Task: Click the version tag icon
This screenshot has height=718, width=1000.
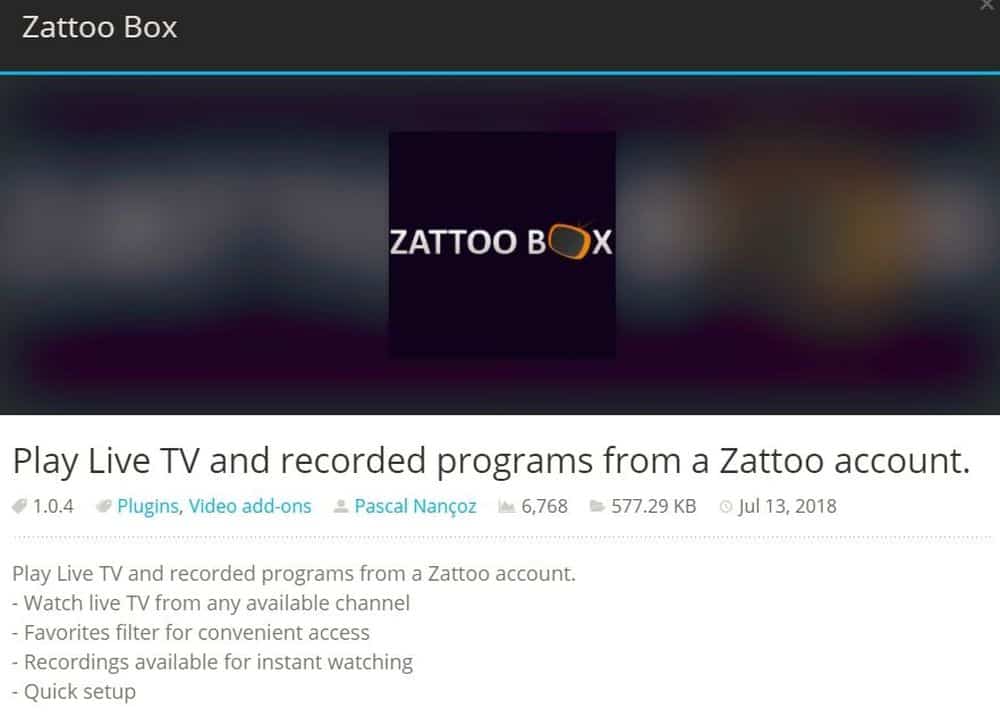Action: pos(19,506)
